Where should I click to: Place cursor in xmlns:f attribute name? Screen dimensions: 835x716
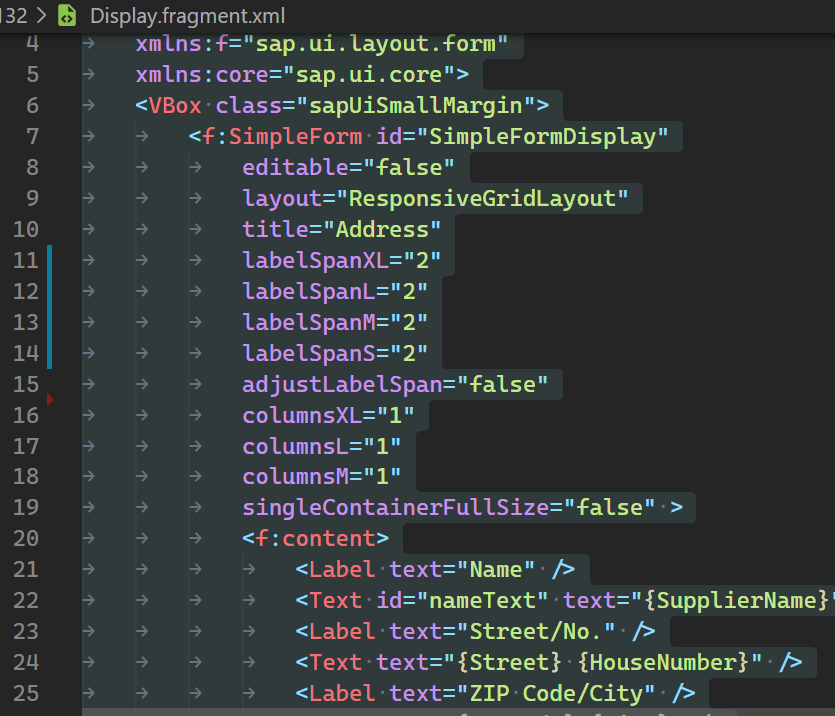click(182, 44)
